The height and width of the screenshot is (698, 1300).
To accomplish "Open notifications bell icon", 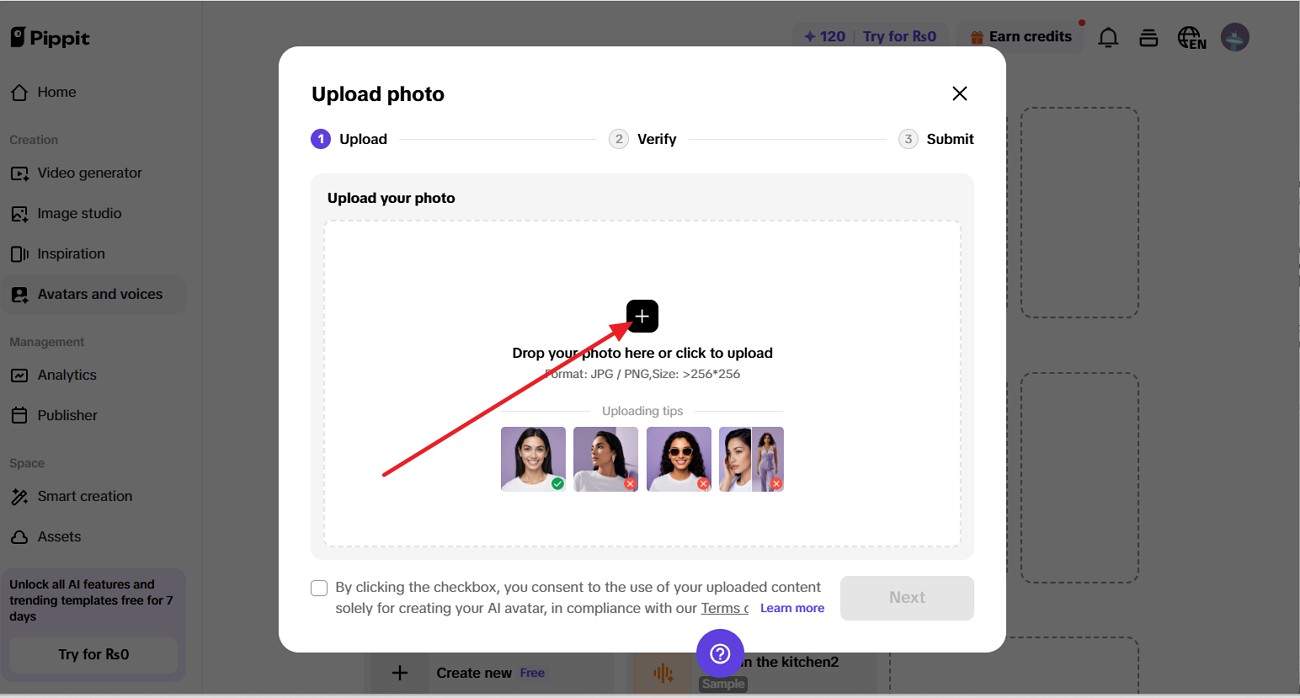I will tap(1108, 38).
